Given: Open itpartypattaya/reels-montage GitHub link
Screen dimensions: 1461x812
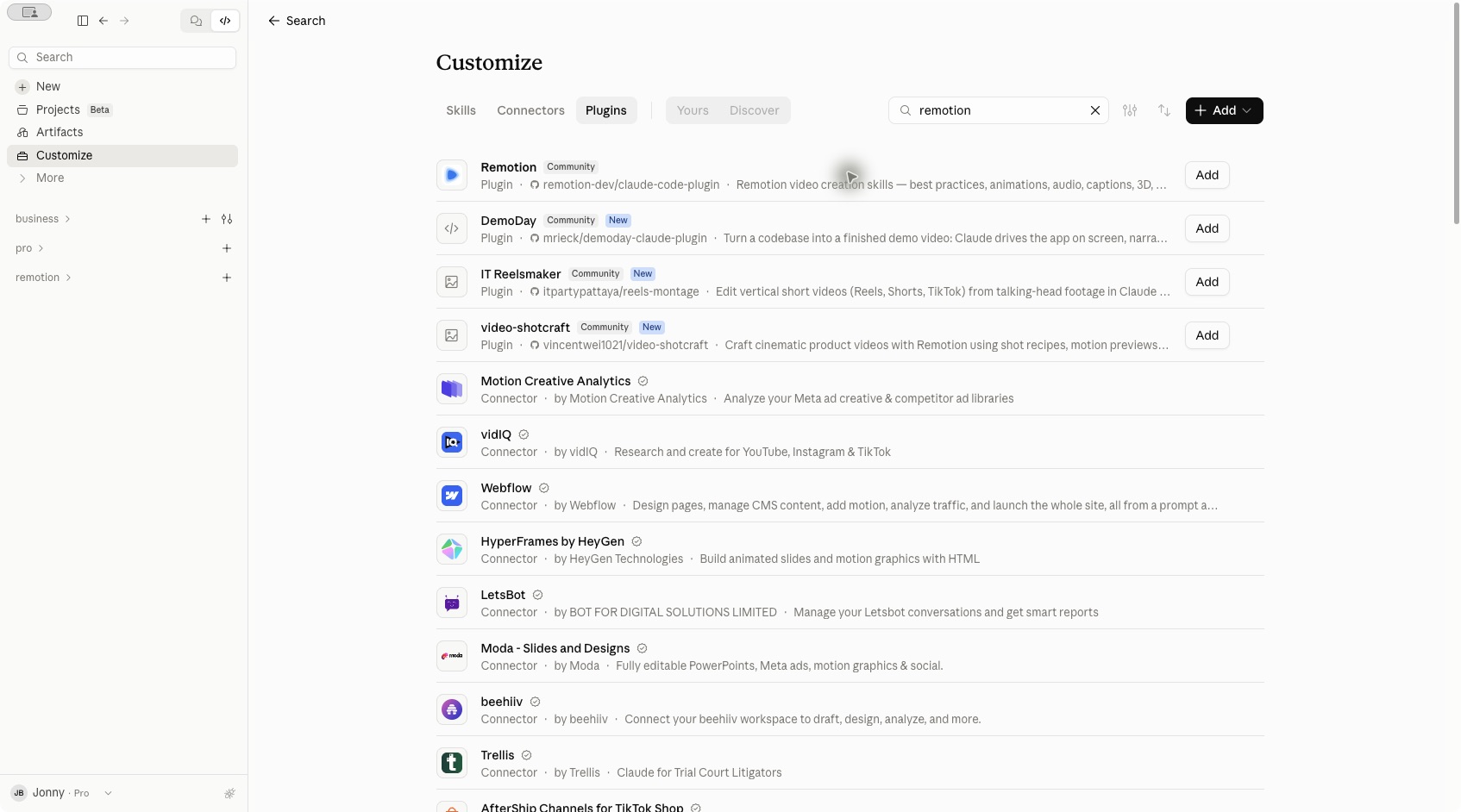Looking at the screenshot, I should click(614, 291).
